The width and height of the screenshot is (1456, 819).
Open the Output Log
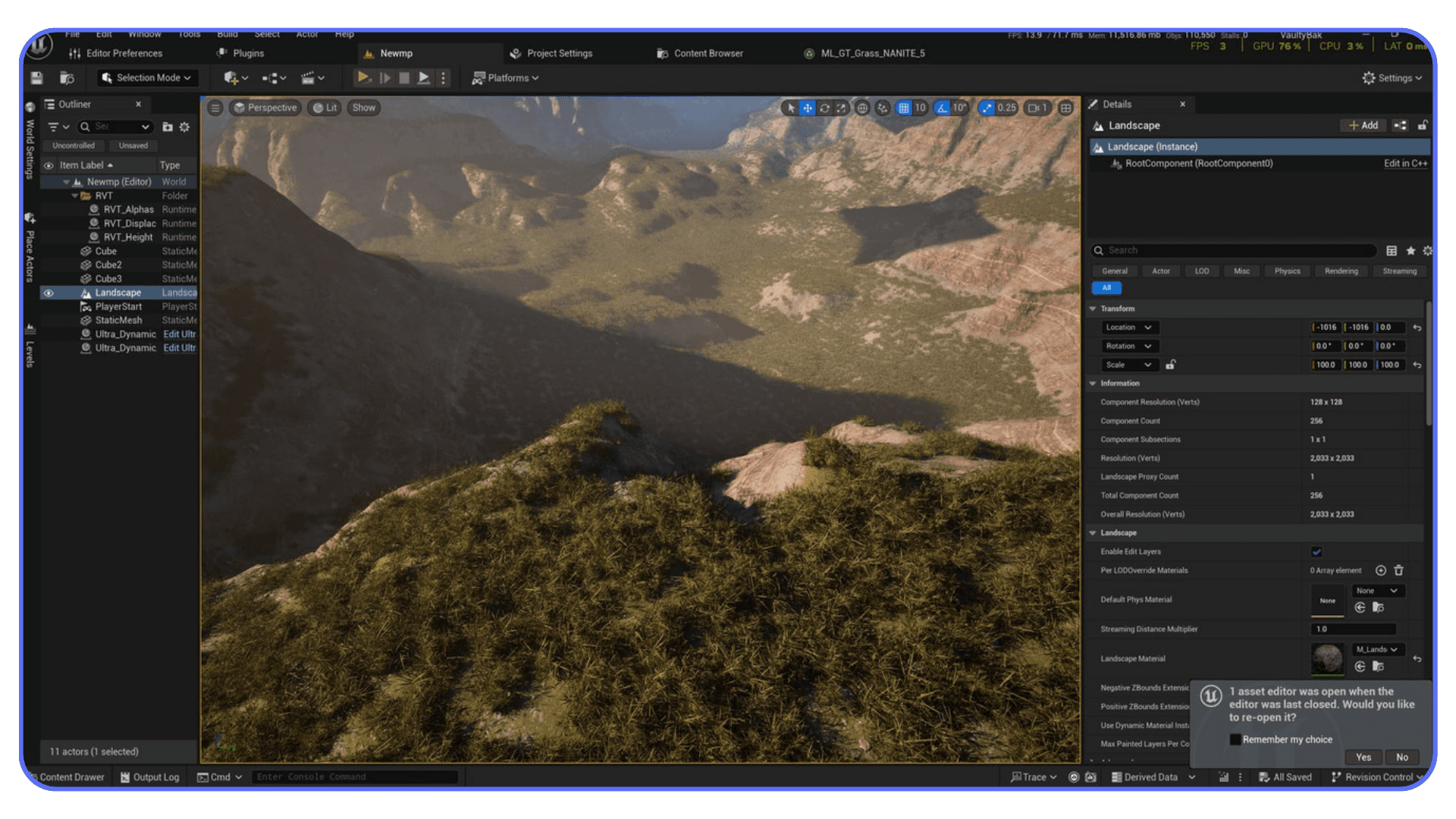coord(149,777)
